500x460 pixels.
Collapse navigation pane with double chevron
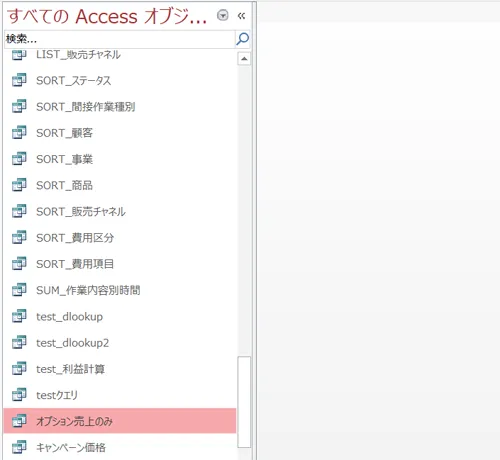(241, 16)
